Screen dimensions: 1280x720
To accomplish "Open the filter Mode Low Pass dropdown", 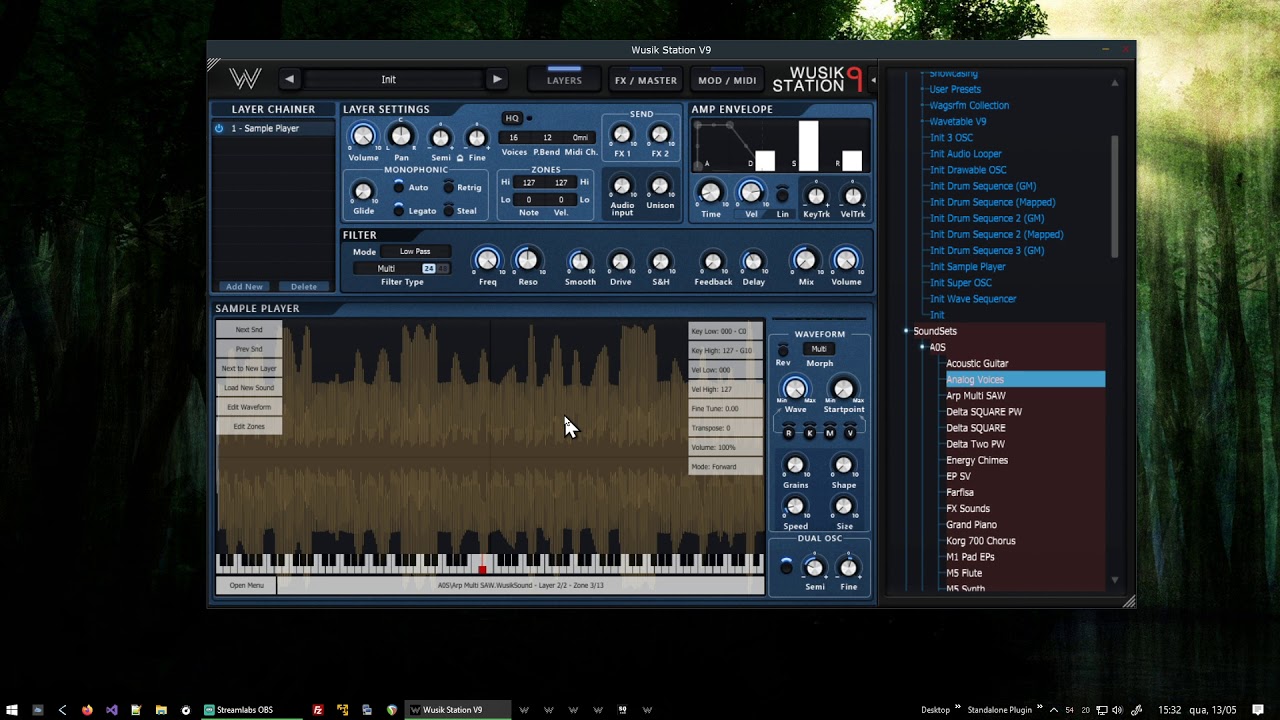I will (x=415, y=251).
